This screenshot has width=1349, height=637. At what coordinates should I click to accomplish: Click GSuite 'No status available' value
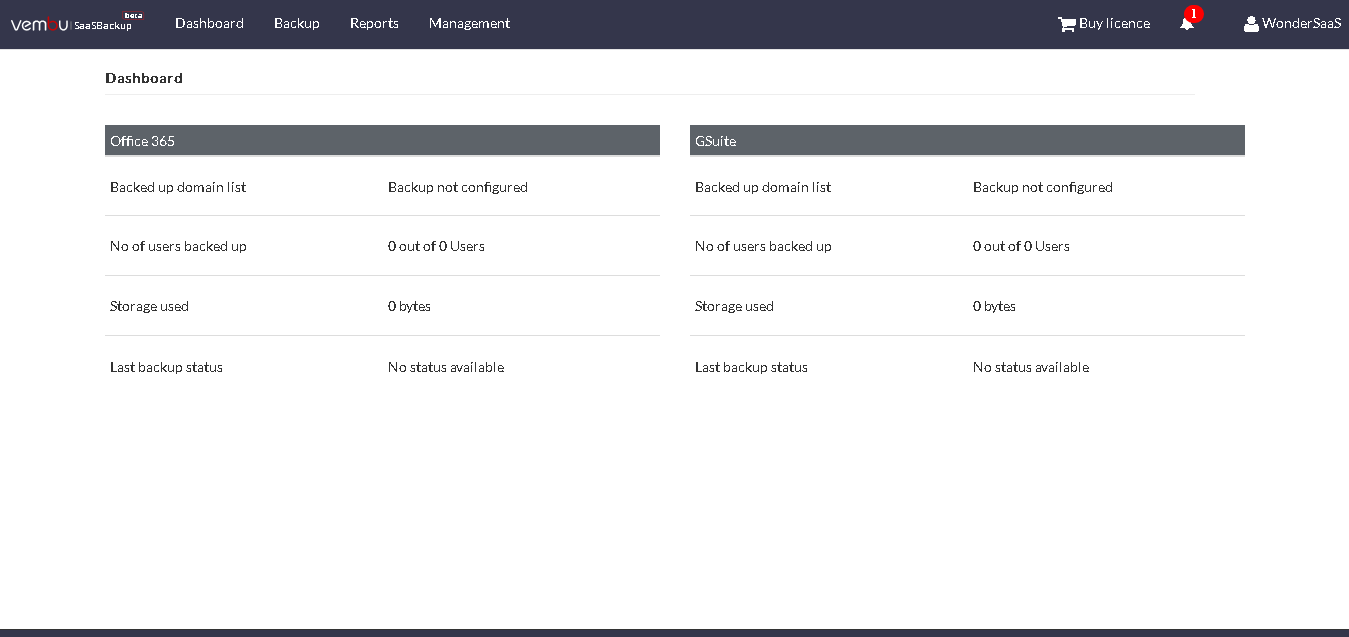point(1030,367)
